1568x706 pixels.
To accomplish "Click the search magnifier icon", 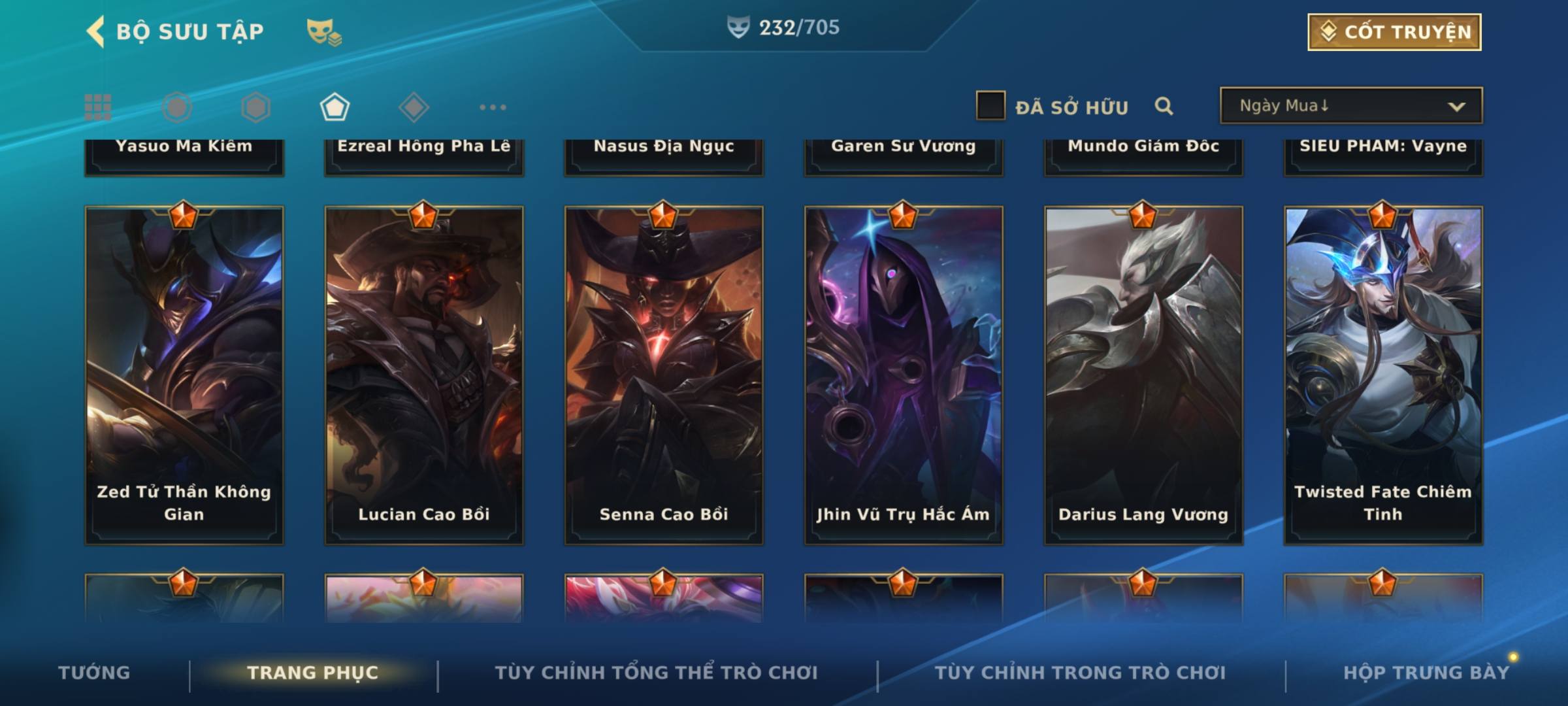I will tap(1164, 106).
